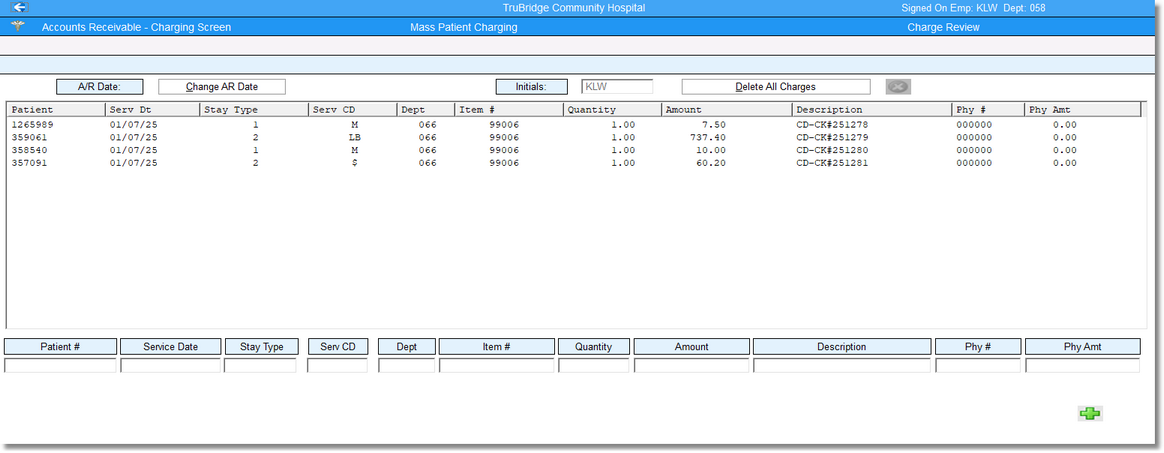Click the Description column header in table
This screenshot has width=1164, height=453.
[872, 110]
